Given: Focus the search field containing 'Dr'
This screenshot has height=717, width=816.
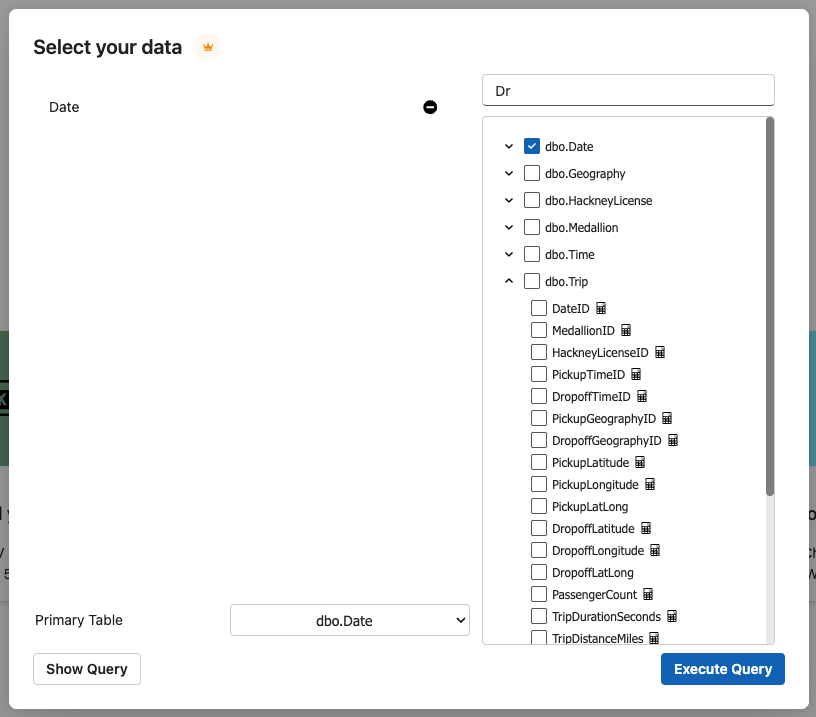Looking at the screenshot, I should tap(628, 90).
